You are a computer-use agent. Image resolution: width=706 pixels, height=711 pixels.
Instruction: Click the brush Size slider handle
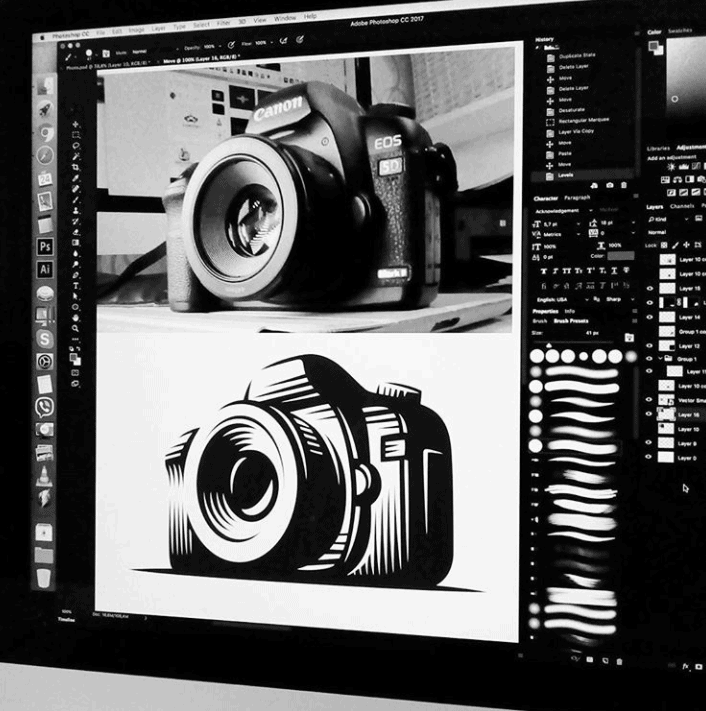coord(549,346)
